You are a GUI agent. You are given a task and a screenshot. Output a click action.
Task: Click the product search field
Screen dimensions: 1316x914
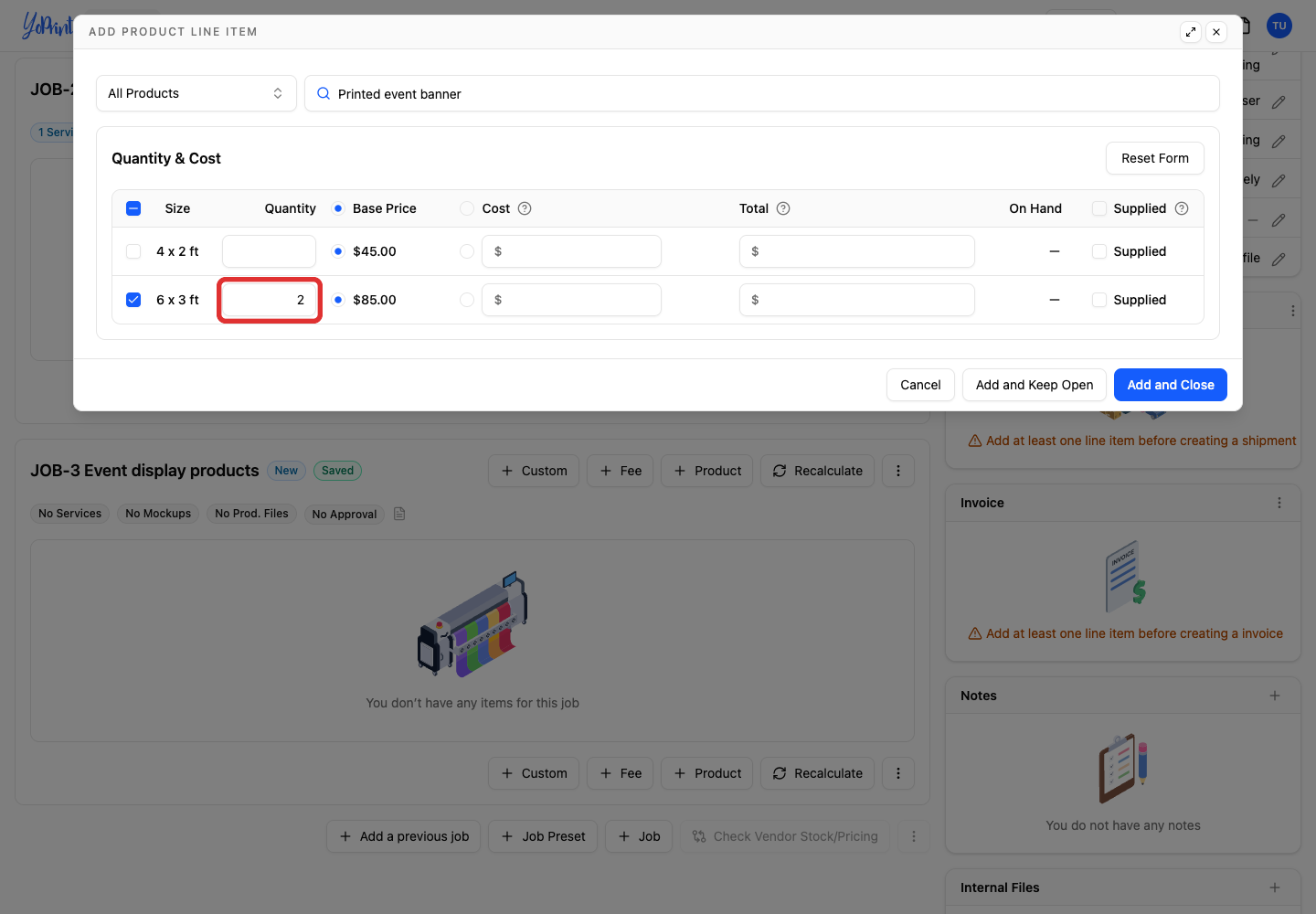coord(762,93)
